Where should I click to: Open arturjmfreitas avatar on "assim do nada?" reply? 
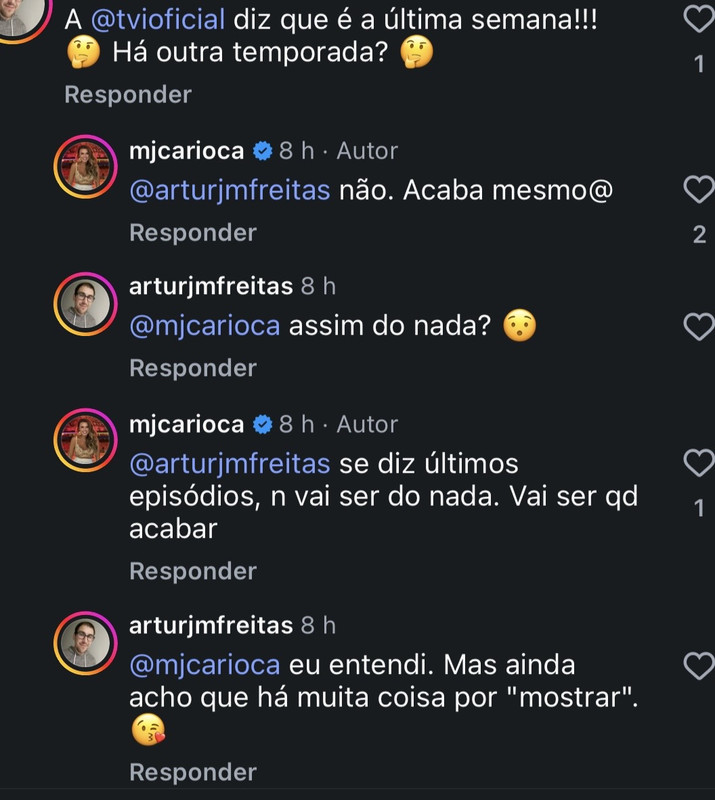[x=86, y=304]
